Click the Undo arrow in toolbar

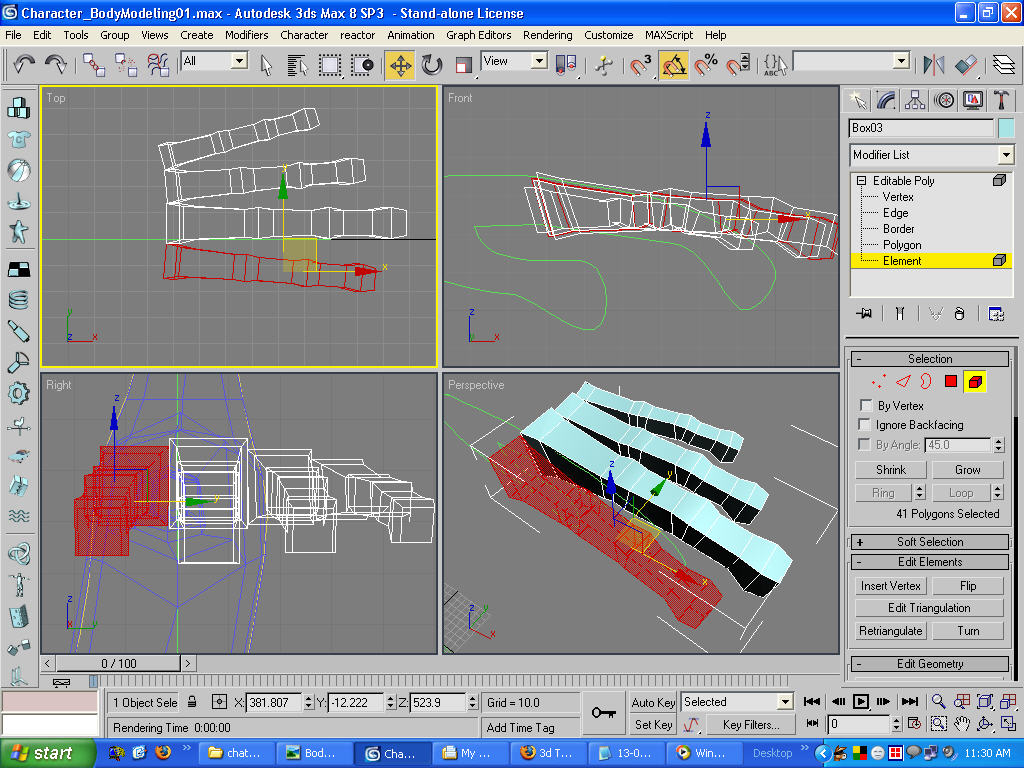click(x=24, y=64)
